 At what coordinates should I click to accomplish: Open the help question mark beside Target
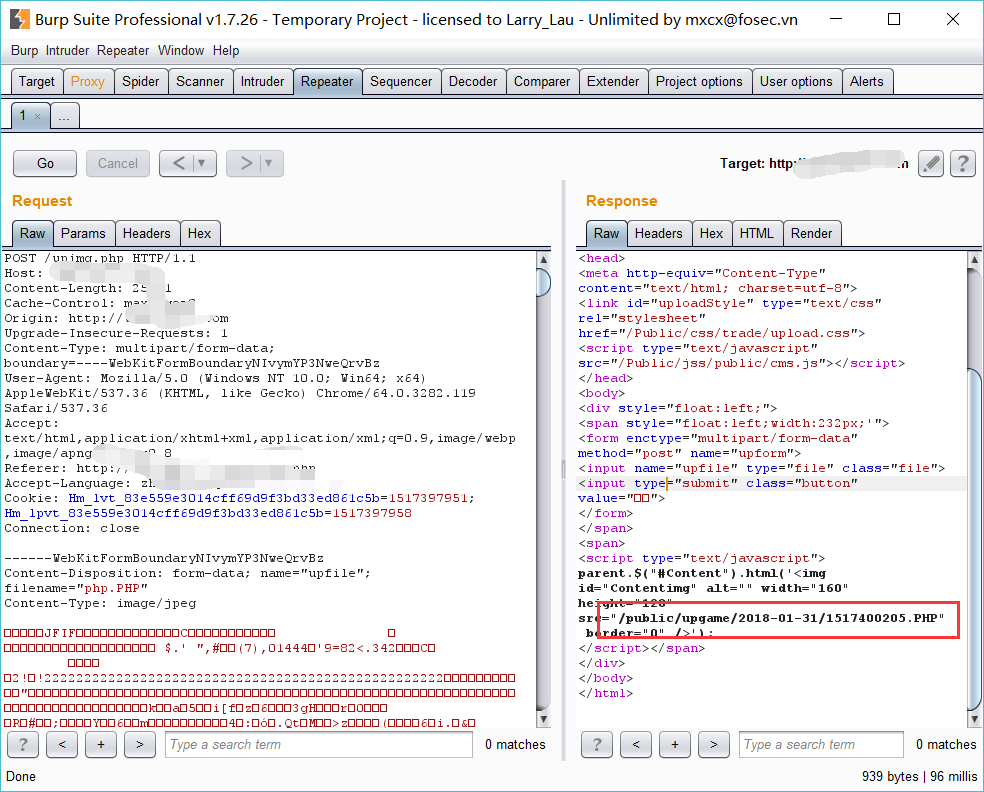[963, 164]
